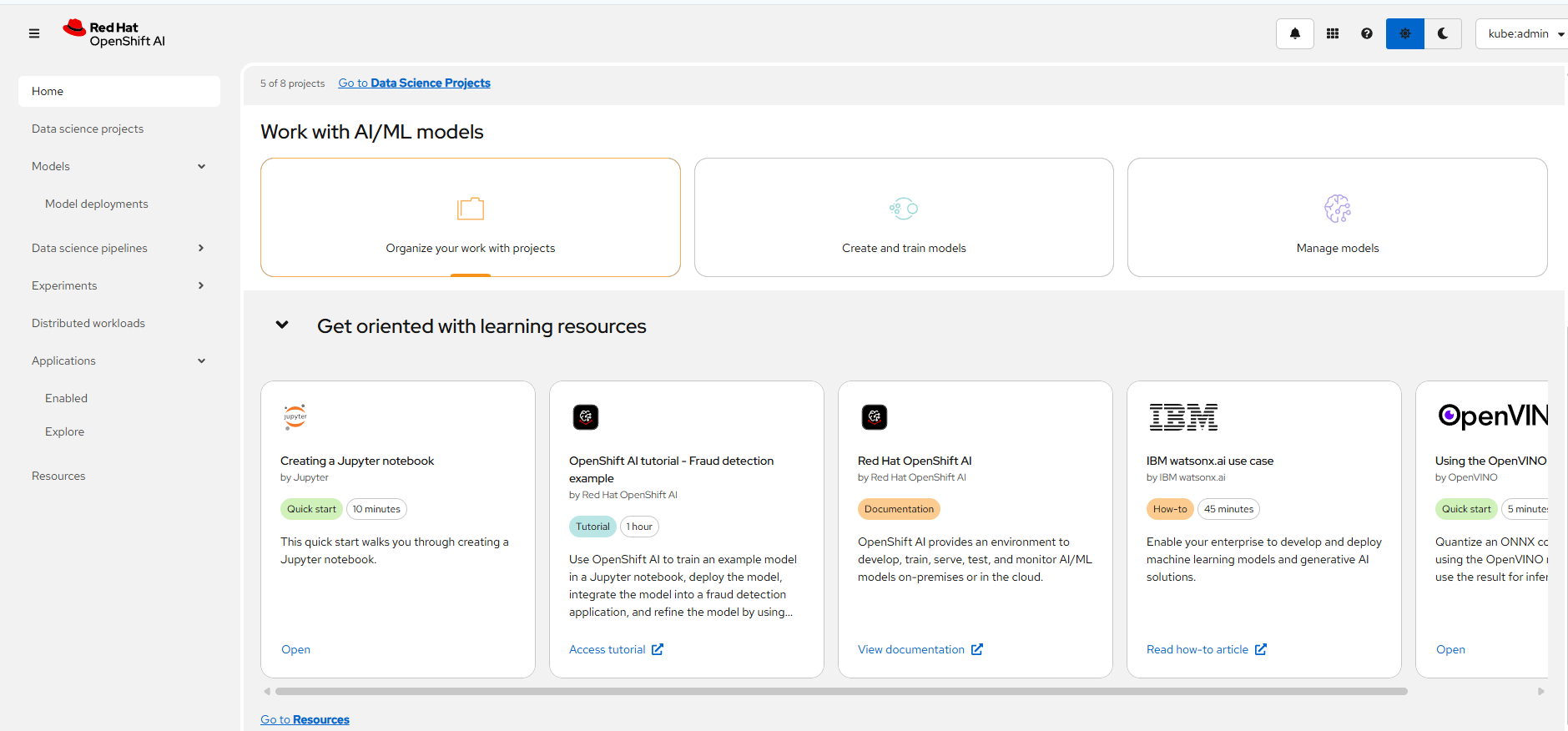Click the hamburger navigation menu icon
The height and width of the screenshot is (731, 1568).
(34, 33)
